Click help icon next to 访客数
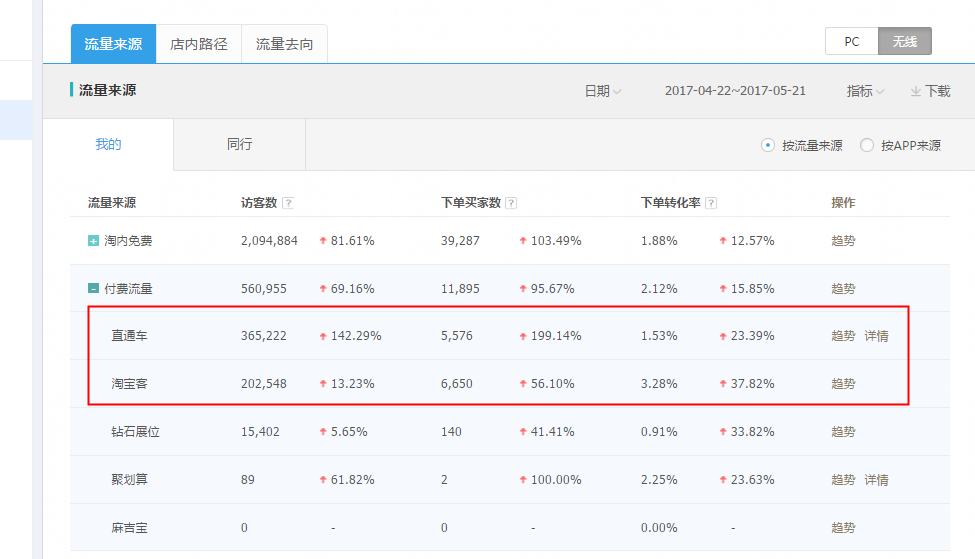Image resolution: width=975 pixels, height=559 pixels. [x=288, y=203]
